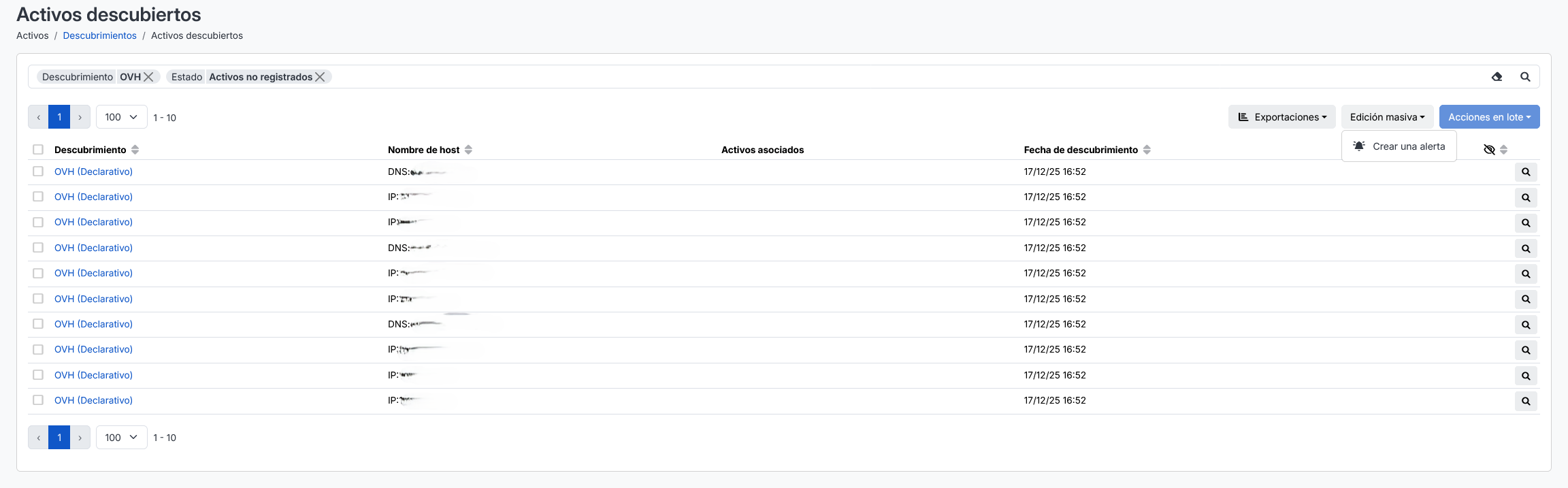Tick the select-all checkbox in the table header
This screenshot has width=1568, height=488.
38,150
